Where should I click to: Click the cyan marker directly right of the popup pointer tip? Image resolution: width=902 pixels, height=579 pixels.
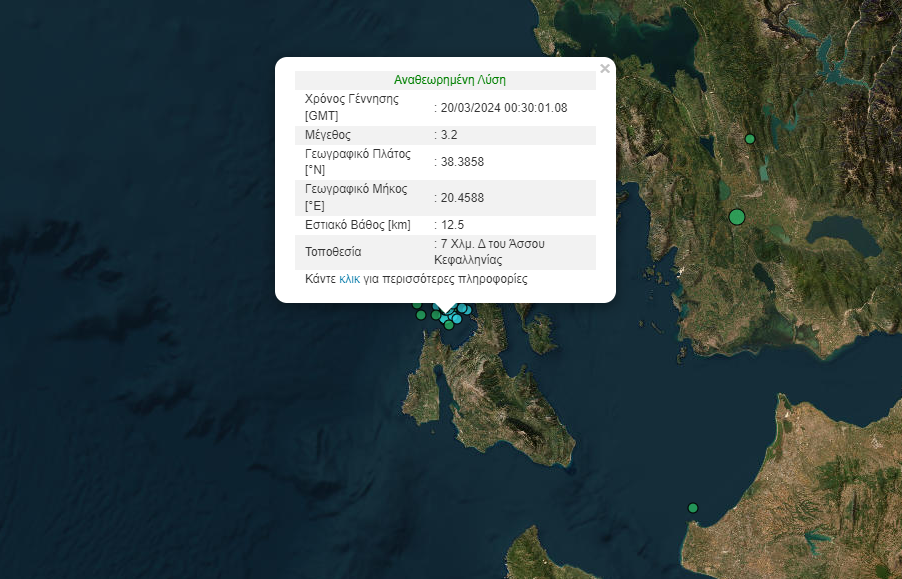point(462,309)
